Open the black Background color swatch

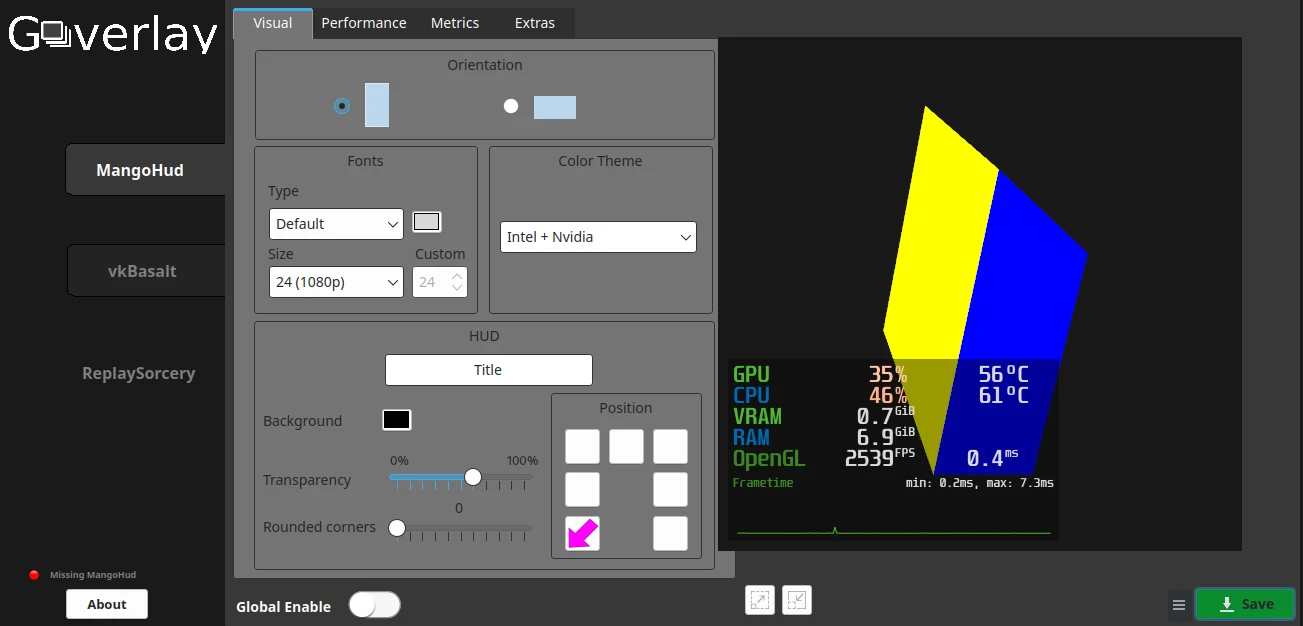coord(396,420)
